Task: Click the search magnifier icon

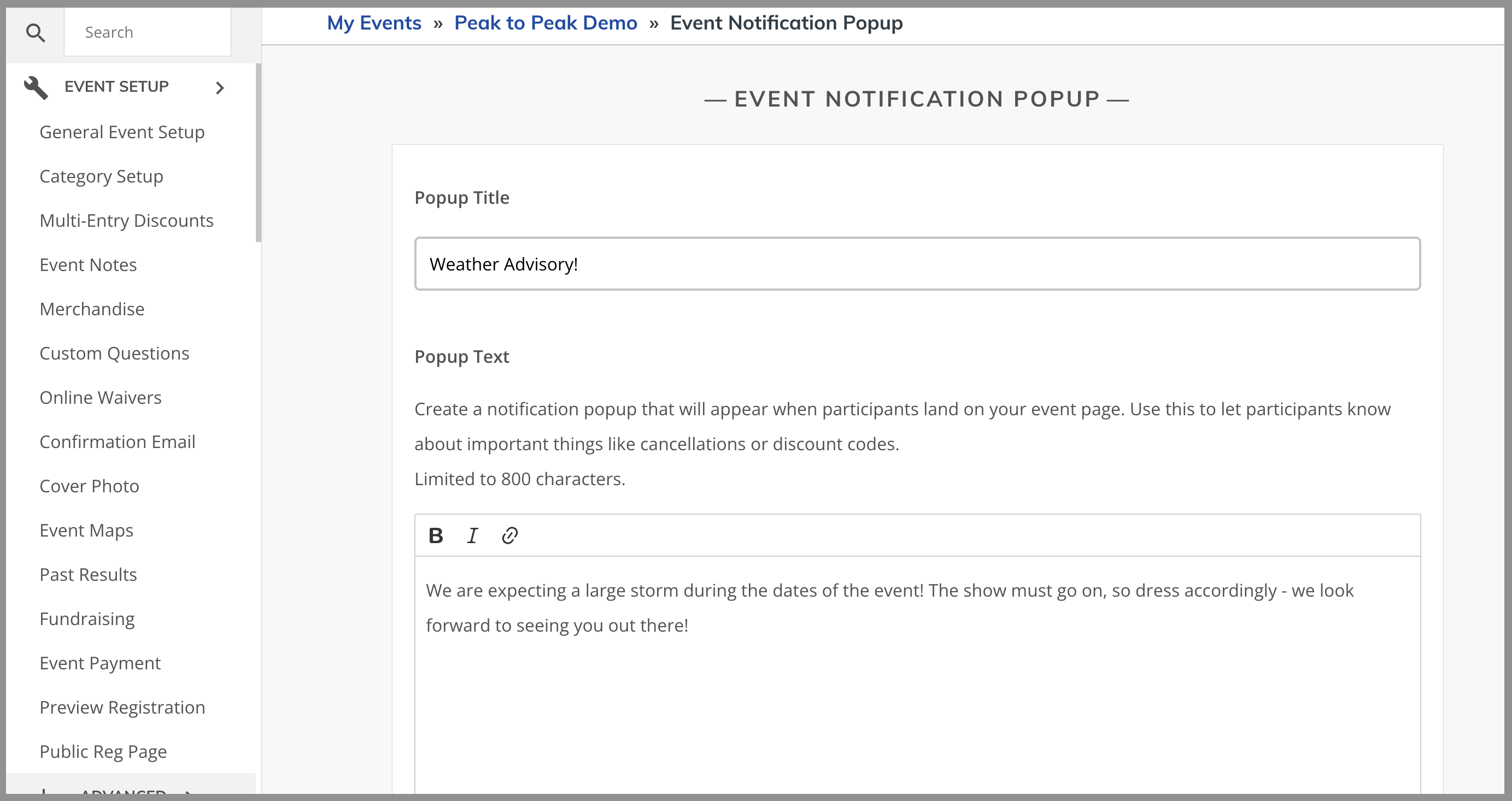Action: (36, 32)
